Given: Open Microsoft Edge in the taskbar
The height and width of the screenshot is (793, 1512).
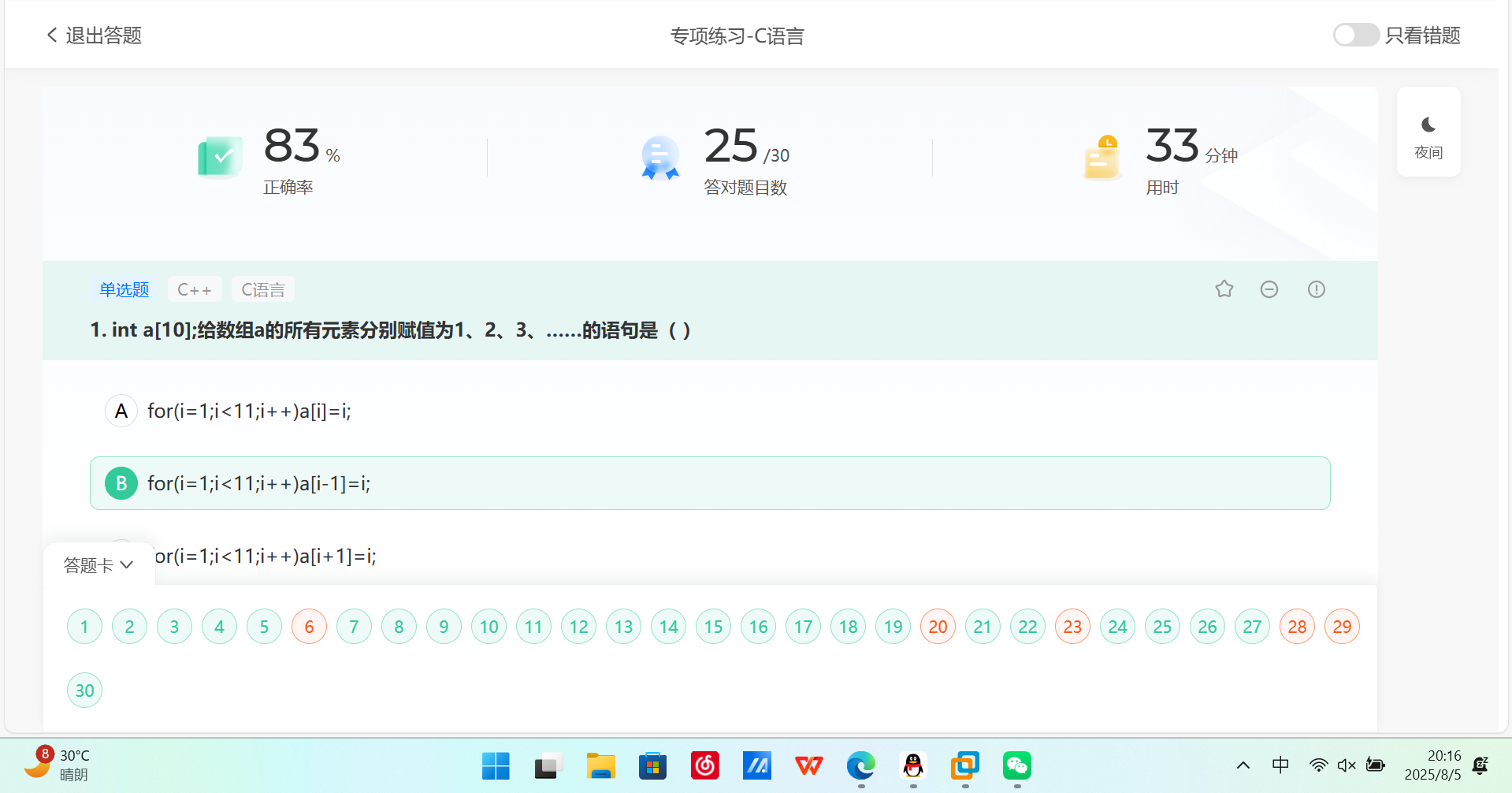Looking at the screenshot, I should click(x=860, y=765).
